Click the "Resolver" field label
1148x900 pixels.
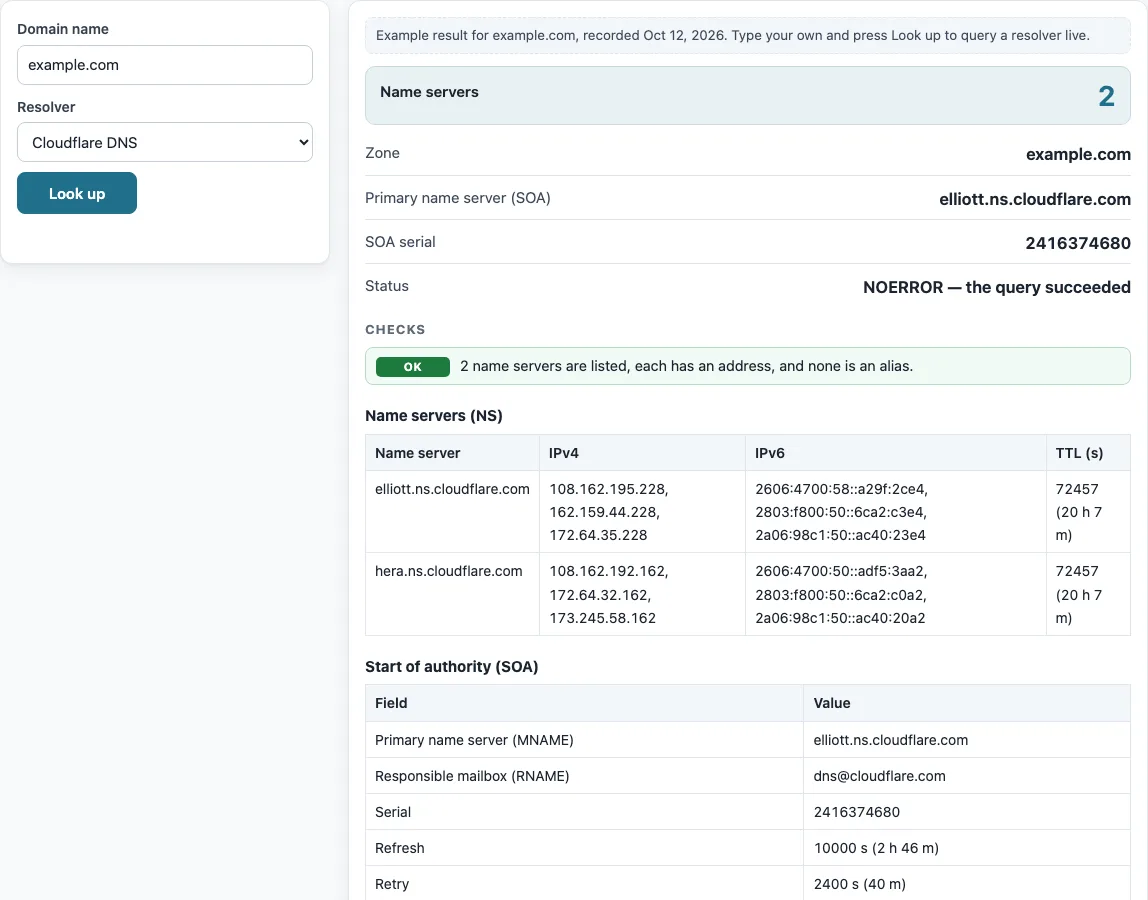(46, 107)
